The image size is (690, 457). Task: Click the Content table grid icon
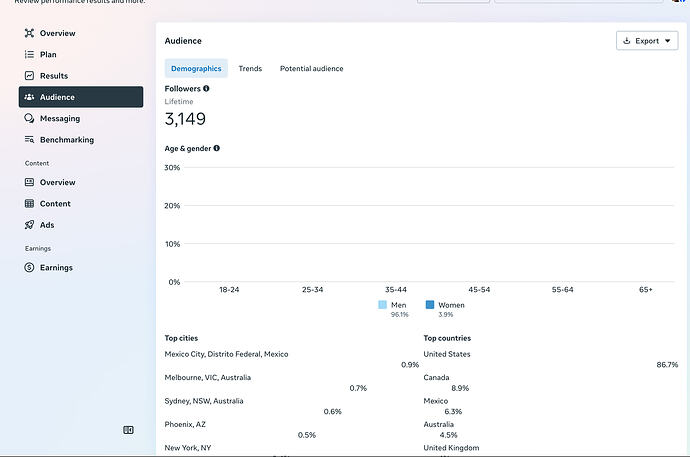point(29,204)
